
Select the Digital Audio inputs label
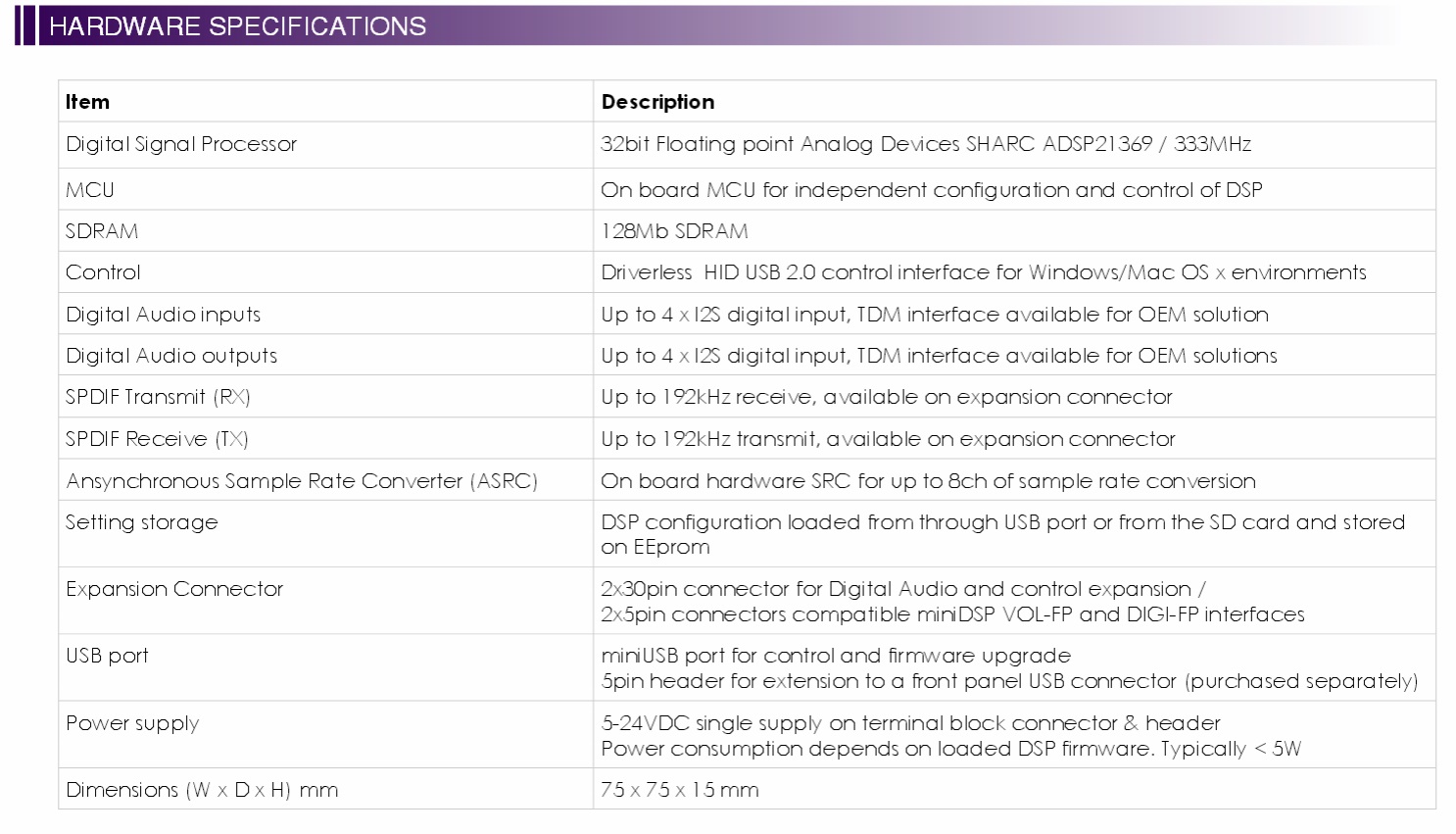pyautogui.click(x=164, y=315)
